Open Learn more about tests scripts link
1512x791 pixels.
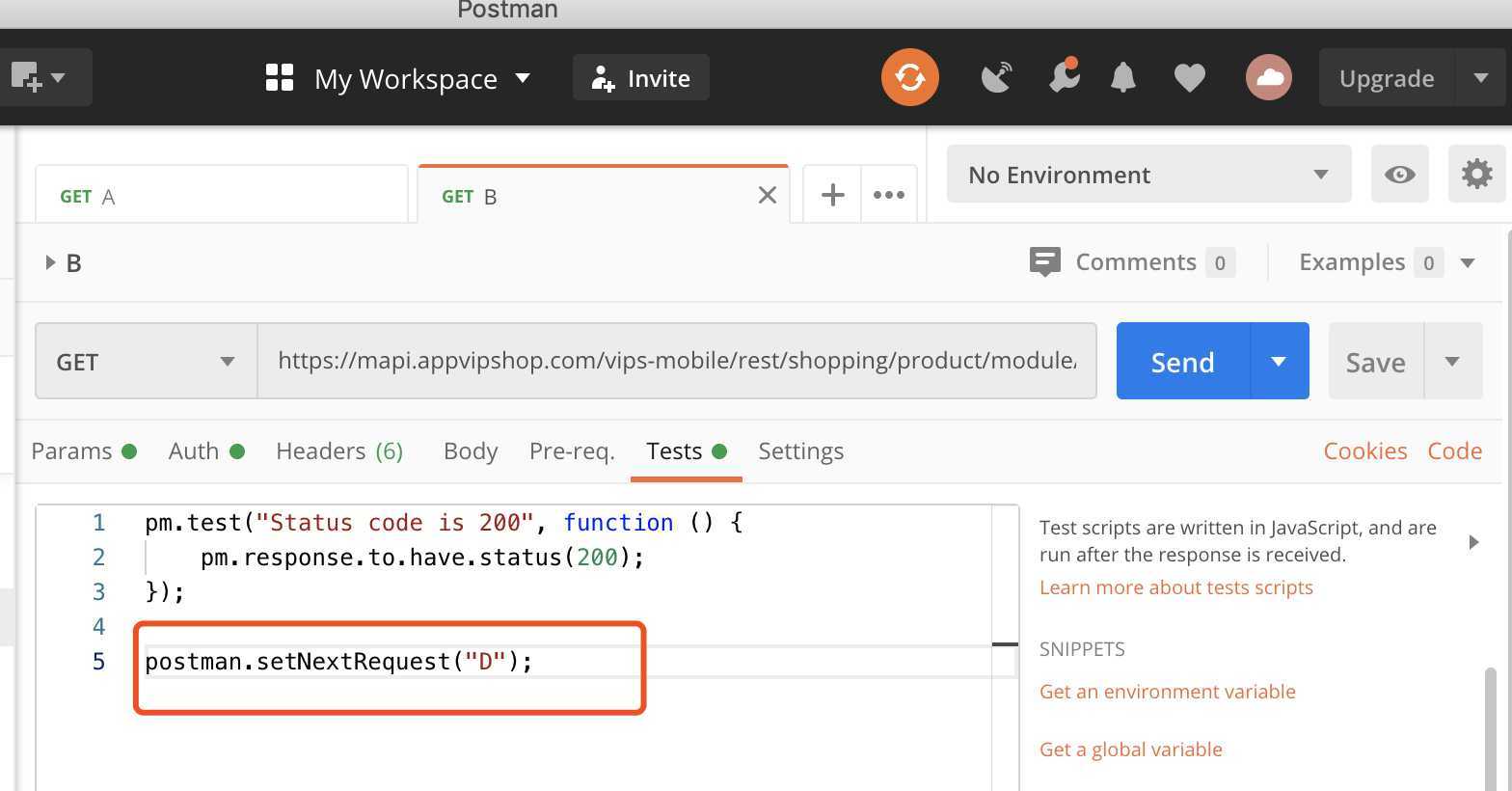[x=1175, y=587]
